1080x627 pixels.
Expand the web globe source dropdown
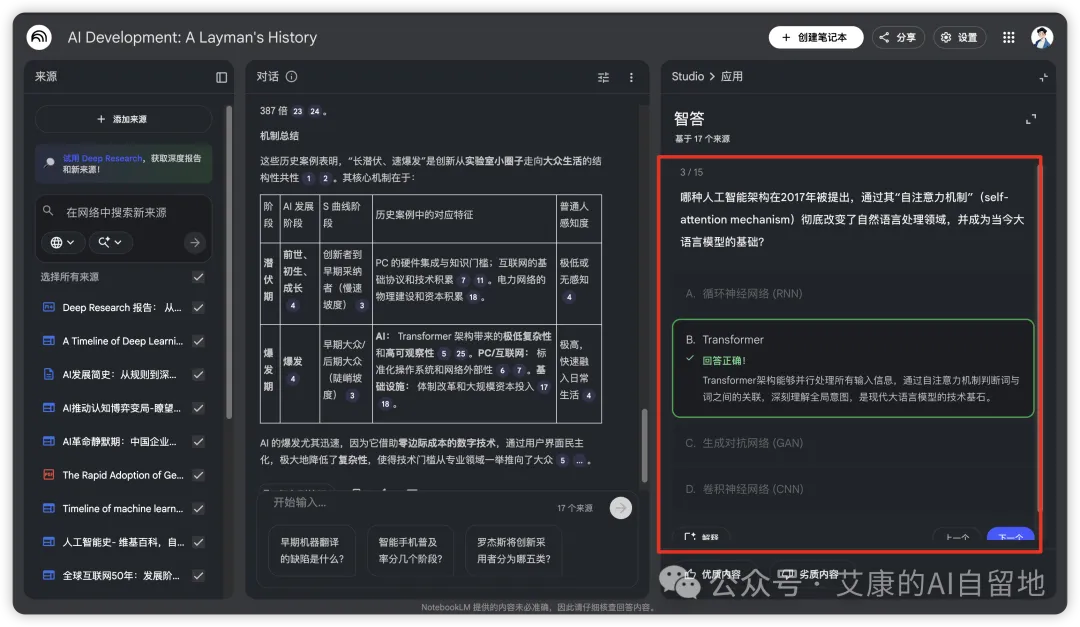[x=63, y=242]
